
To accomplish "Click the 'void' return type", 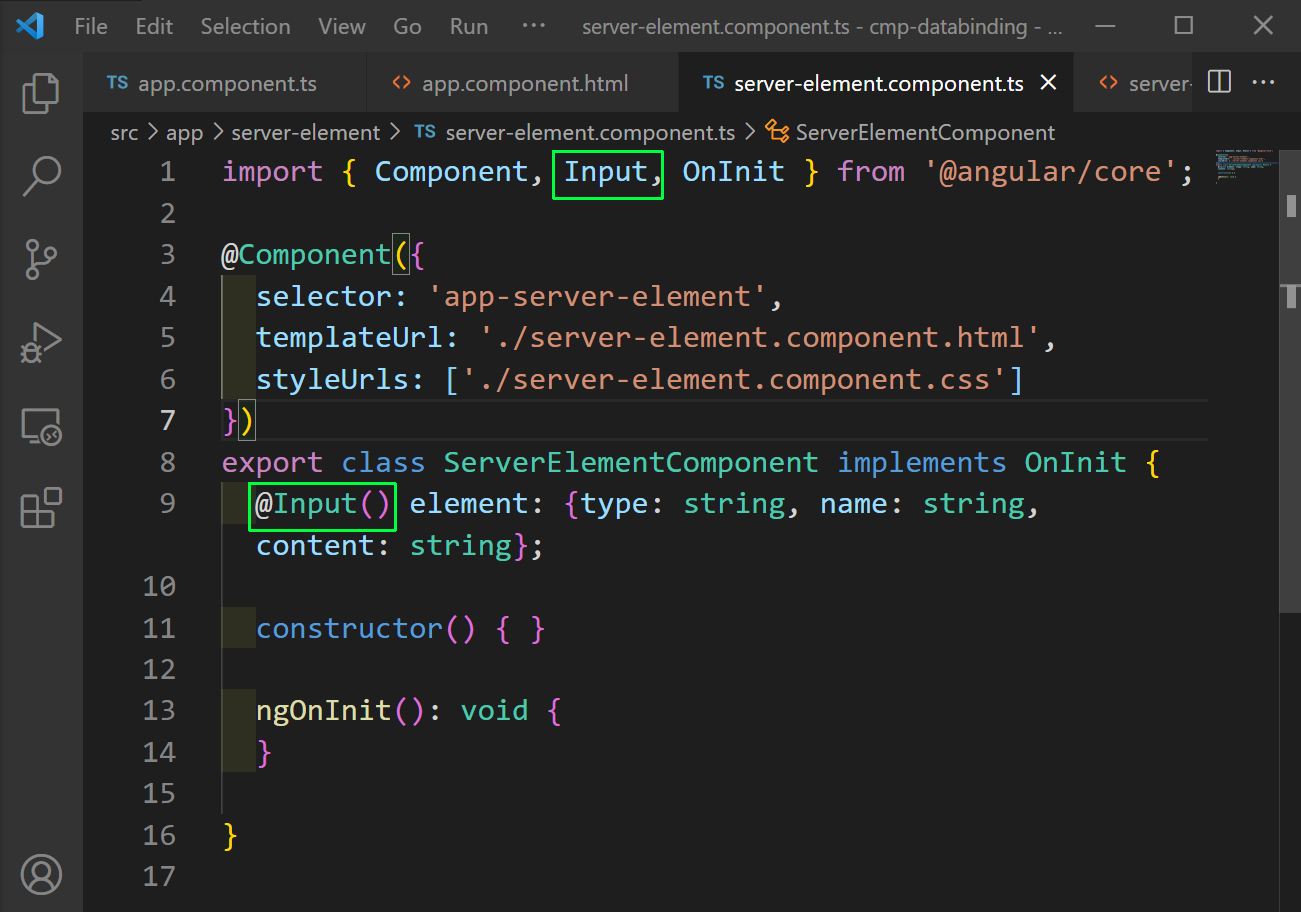I will [x=494, y=711].
